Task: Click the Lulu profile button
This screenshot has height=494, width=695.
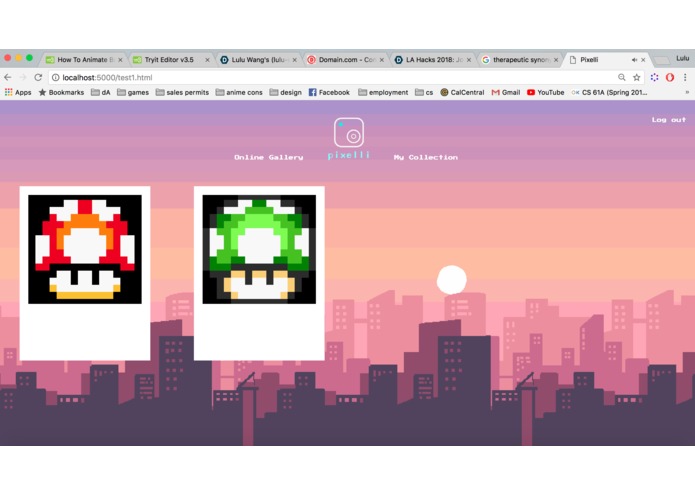Action: click(683, 58)
